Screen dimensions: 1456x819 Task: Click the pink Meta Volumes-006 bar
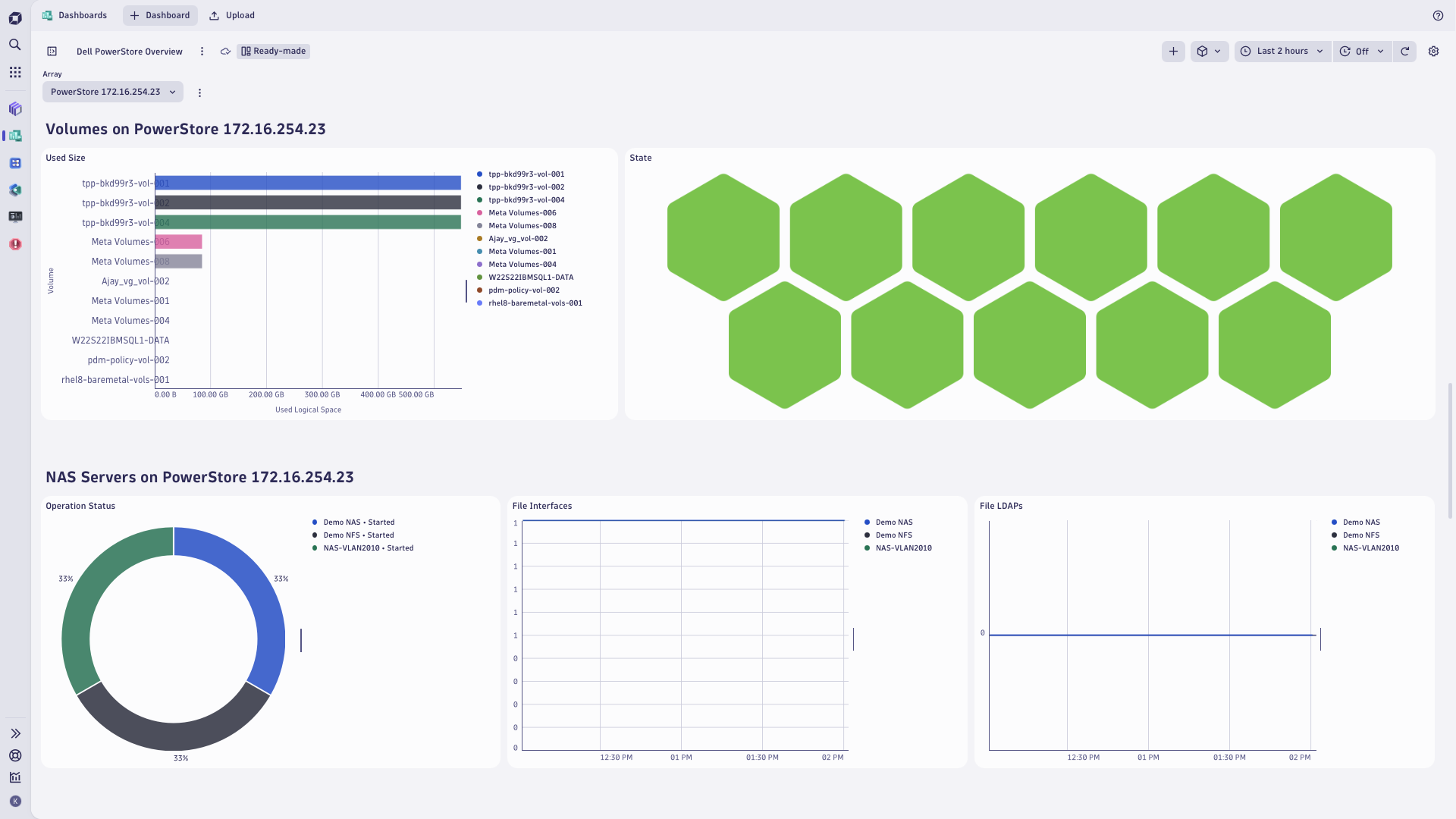[179, 242]
